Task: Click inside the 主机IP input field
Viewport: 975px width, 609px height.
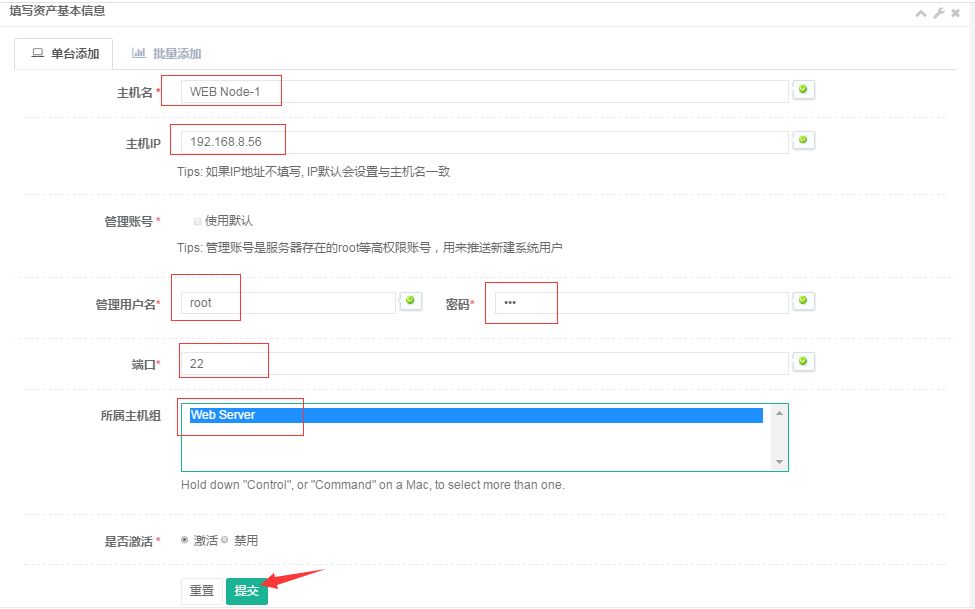Action: coord(400,140)
